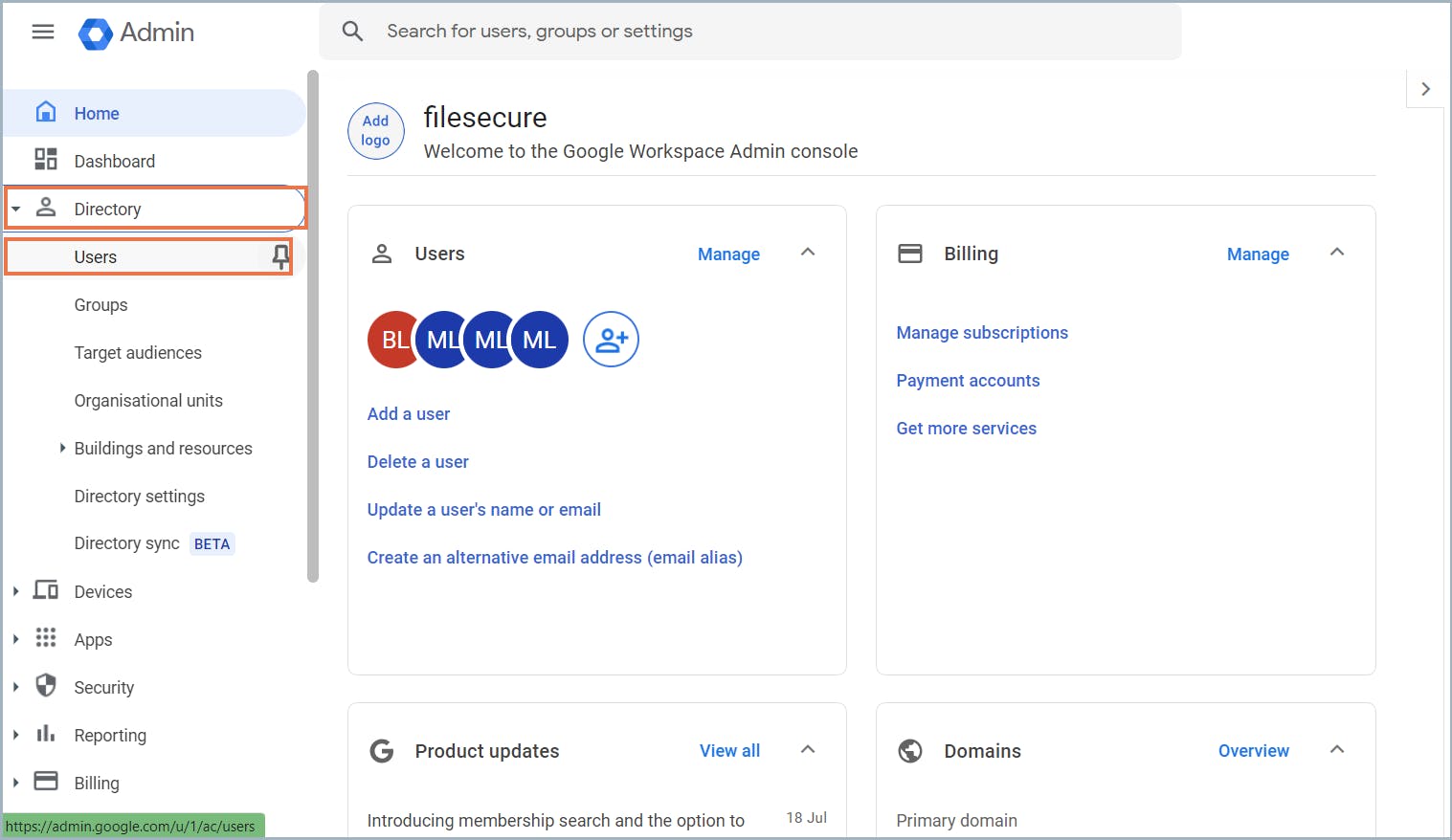The width and height of the screenshot is (1452, 840).
Task: Click Update a user's name or email
Action: tap(484, 509)
